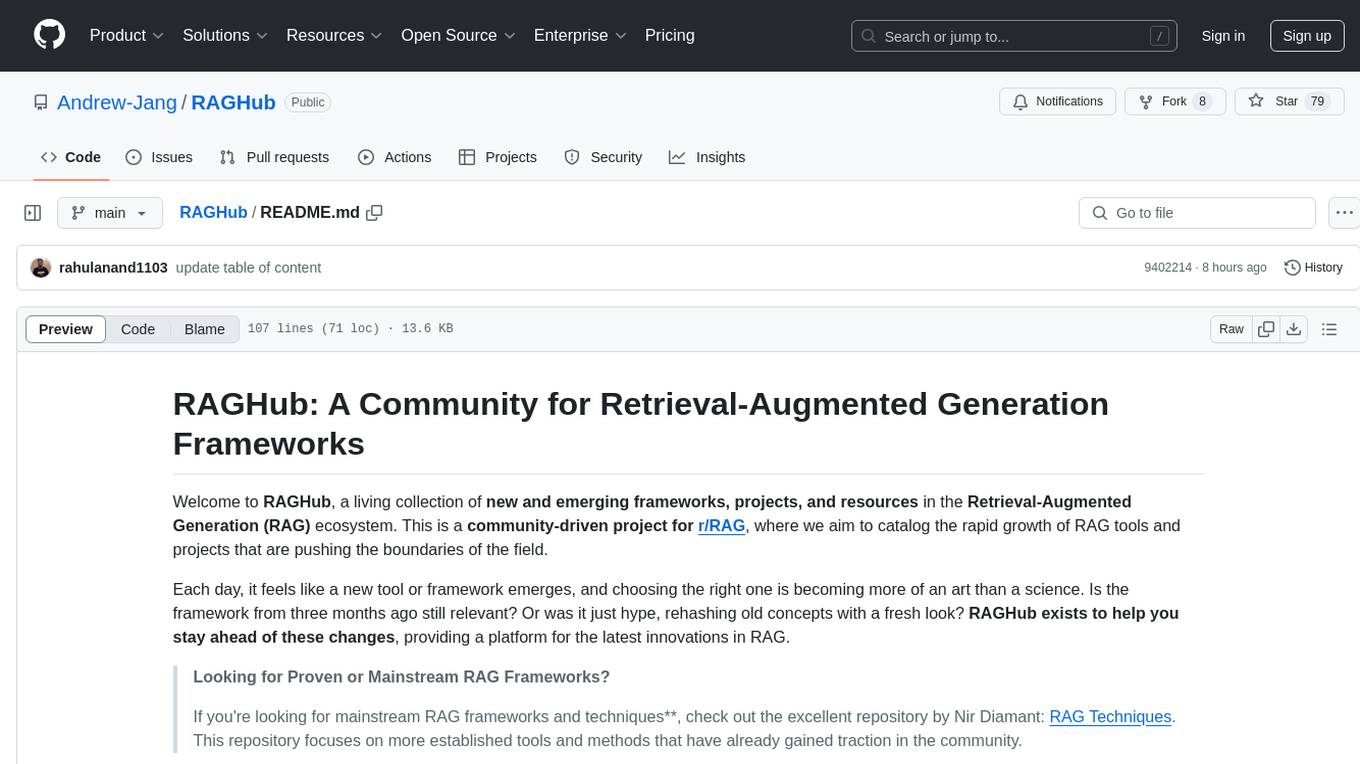
Task: Expand the Product menu
Action: coord(127,35)
